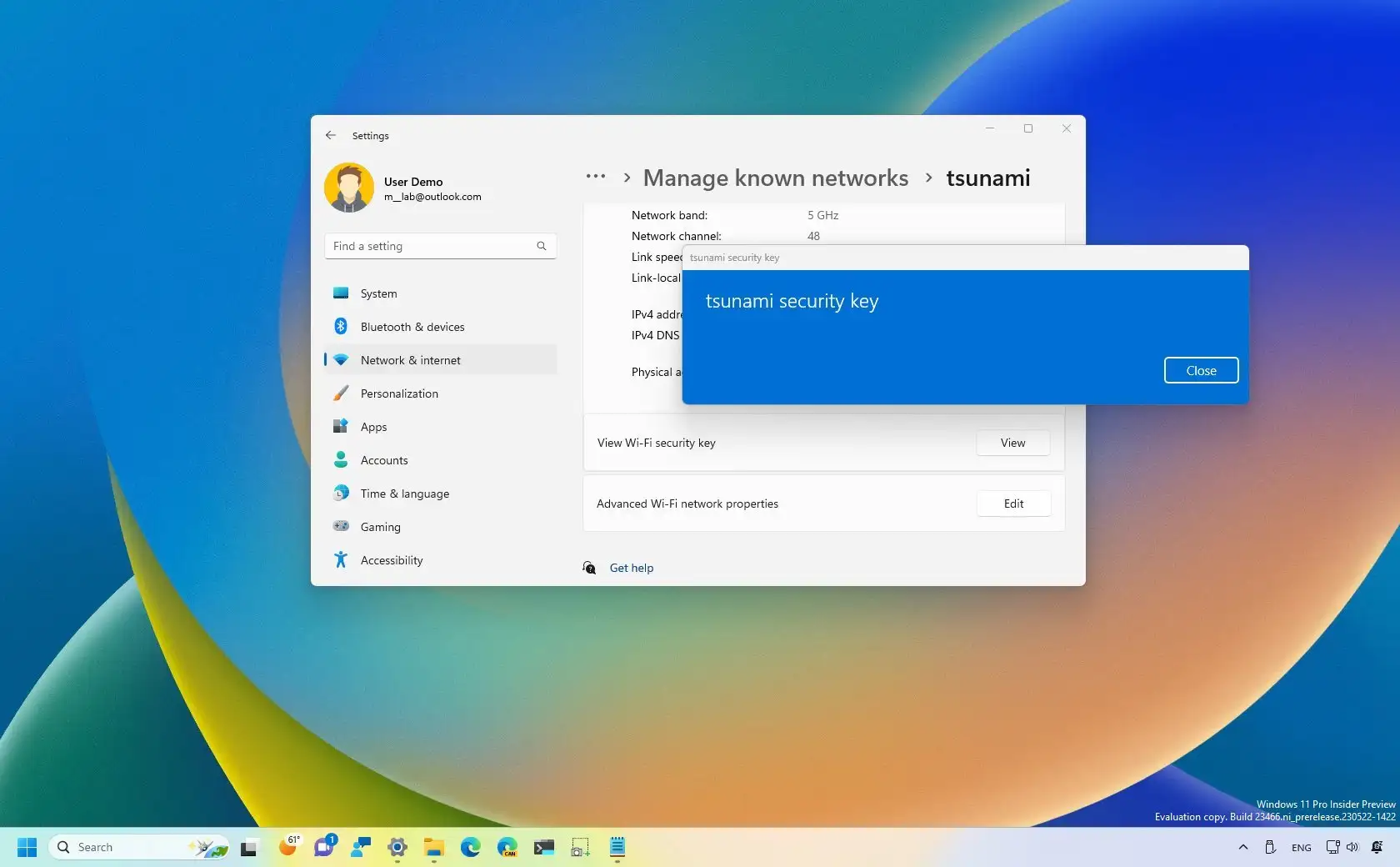Open File Explorer from the taskbar
1400x867 pixels.
tap(433, 847)
